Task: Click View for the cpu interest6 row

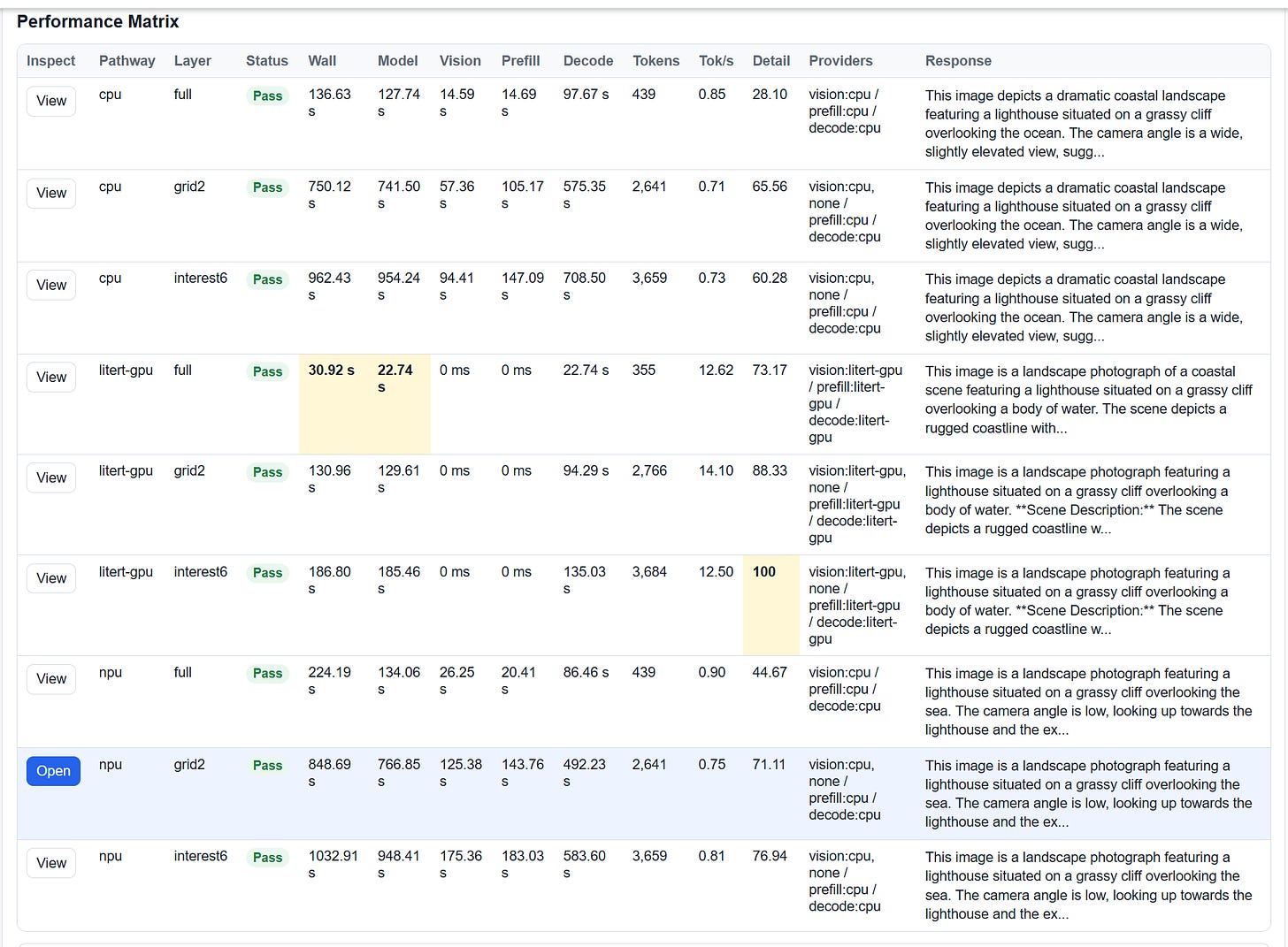Action: [x=51, y=285]
